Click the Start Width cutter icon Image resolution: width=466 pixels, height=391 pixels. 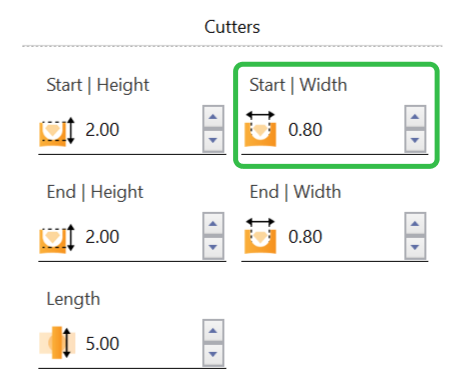tap(260, 129)
